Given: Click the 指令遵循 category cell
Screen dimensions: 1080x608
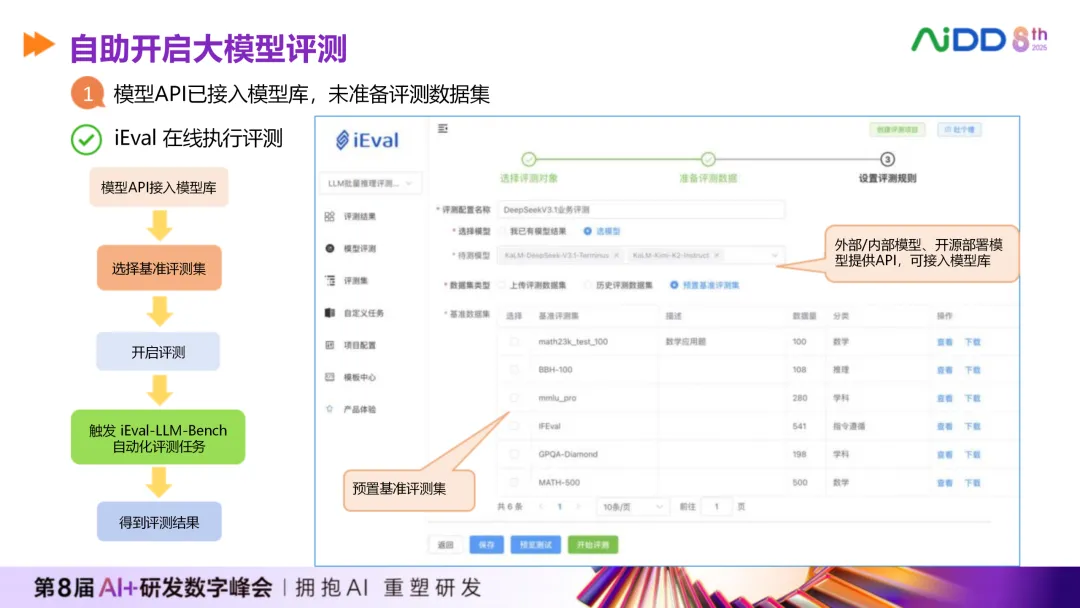Looking at the screenshot, I should coord(849,426).
